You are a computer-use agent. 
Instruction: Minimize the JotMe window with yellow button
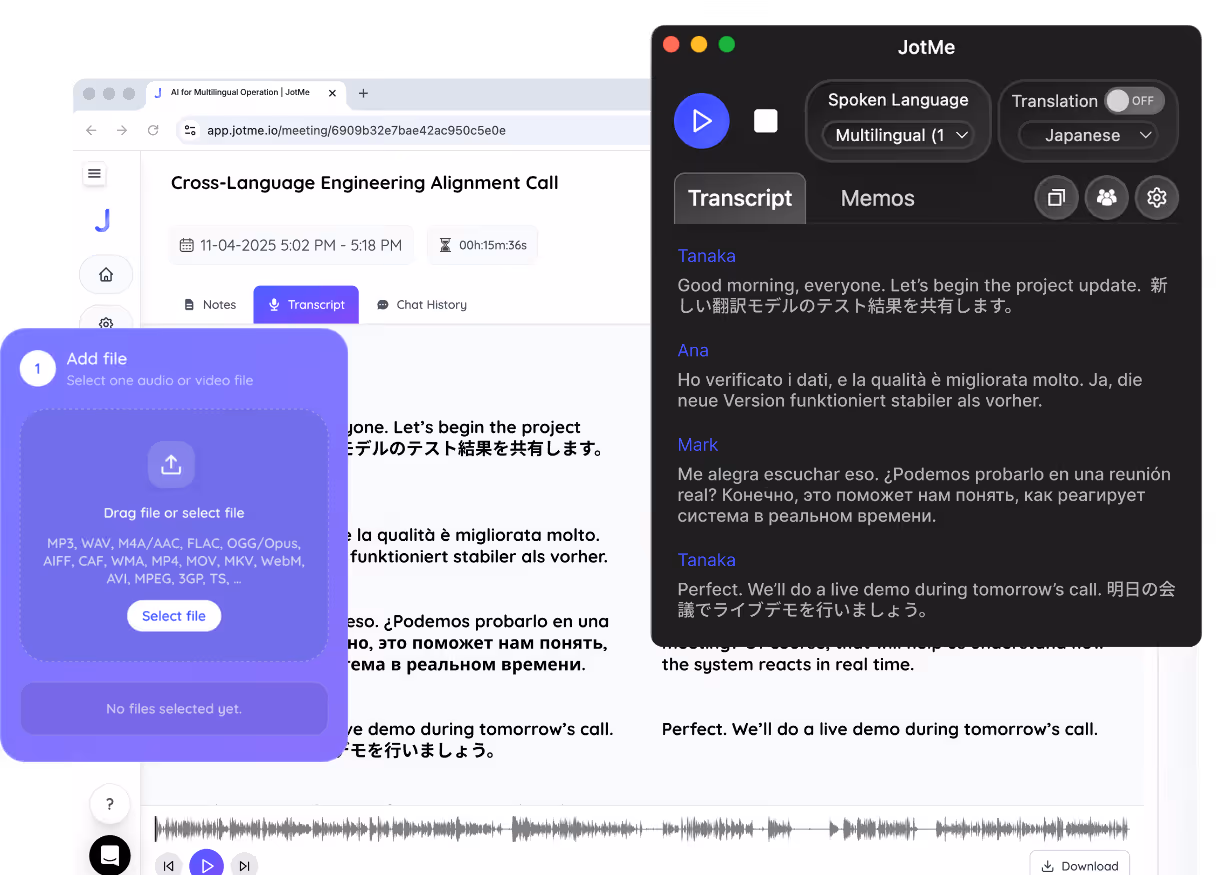click(x=699, y=44)
